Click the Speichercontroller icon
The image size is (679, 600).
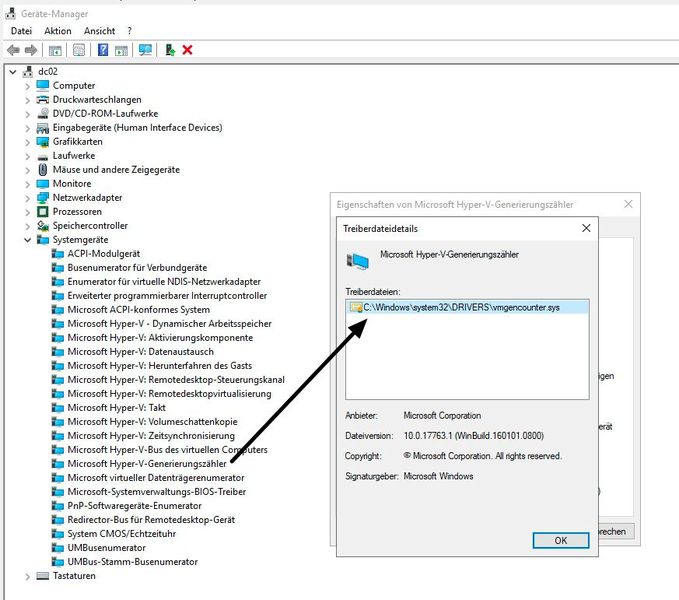pos(42,226)
